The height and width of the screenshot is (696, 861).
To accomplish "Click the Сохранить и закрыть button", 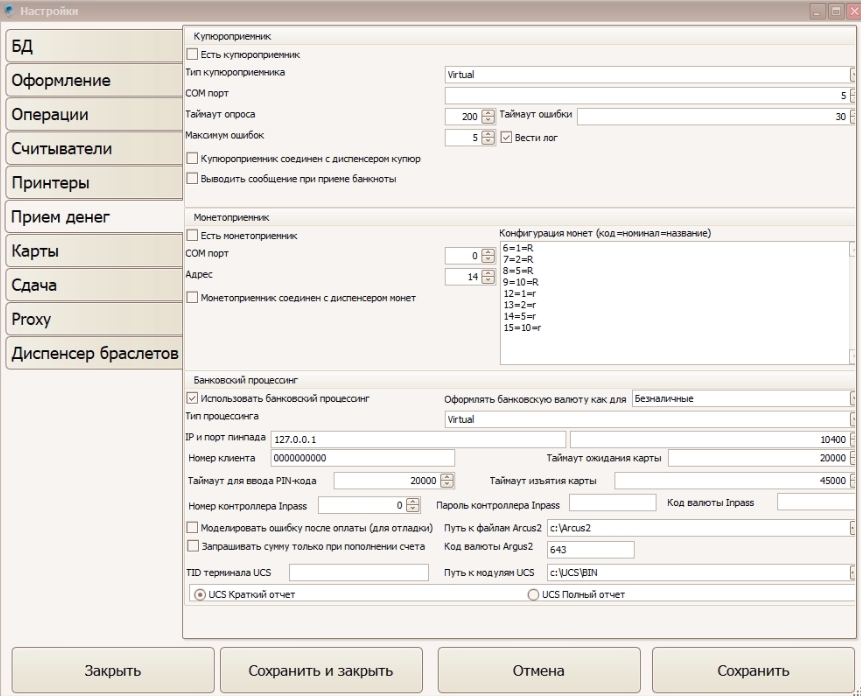I will click(321, 670).
